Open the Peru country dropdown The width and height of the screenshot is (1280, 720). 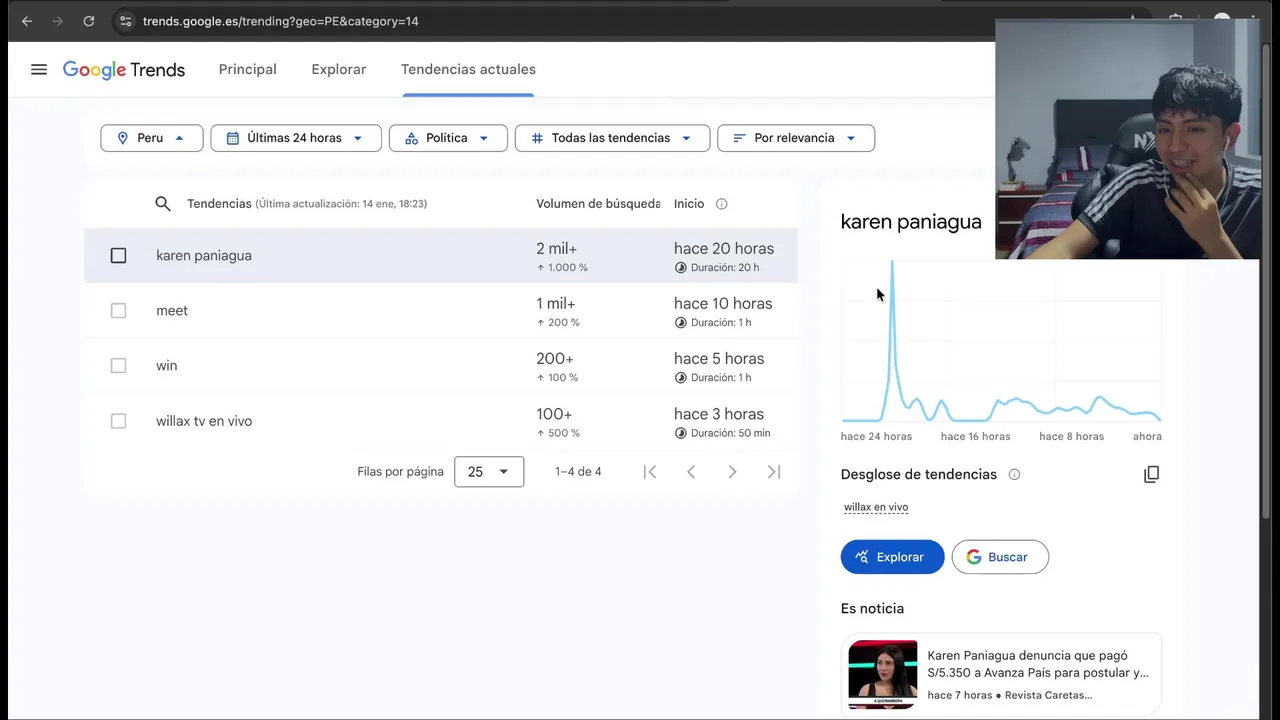[152, 138]
